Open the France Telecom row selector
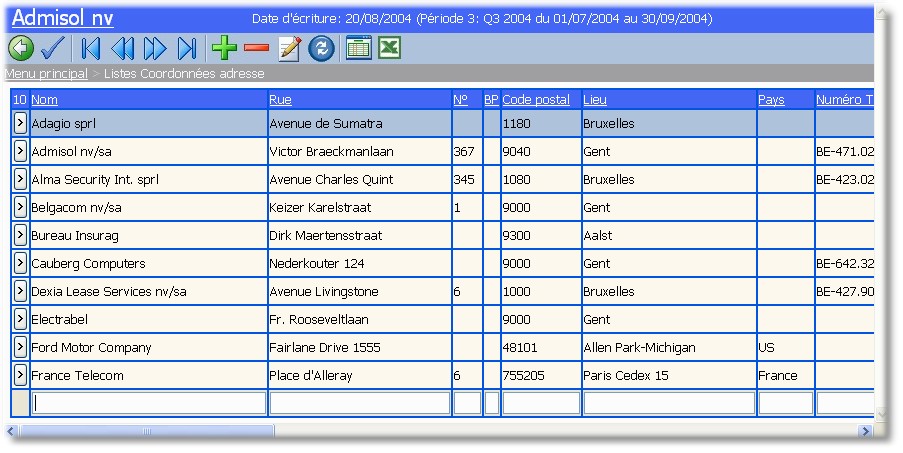Screen dimensions: 903x453 [x=20, y=375]
